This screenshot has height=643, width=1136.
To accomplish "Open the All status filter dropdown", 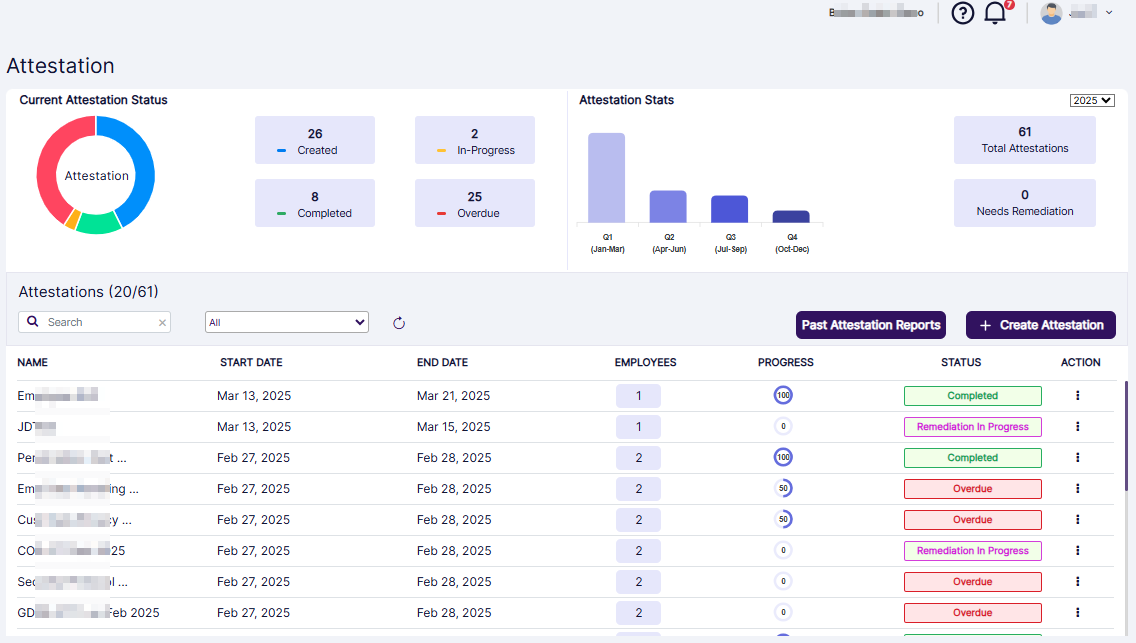I will (286, 322).
